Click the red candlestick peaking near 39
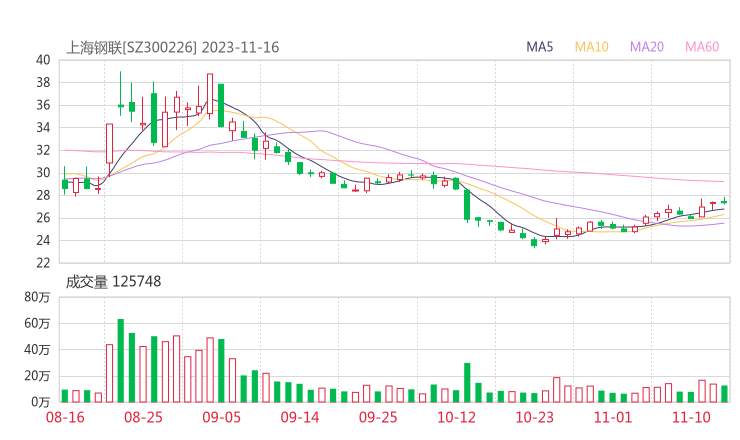Viewport: 740px width, 440px height. pos(210,94)
